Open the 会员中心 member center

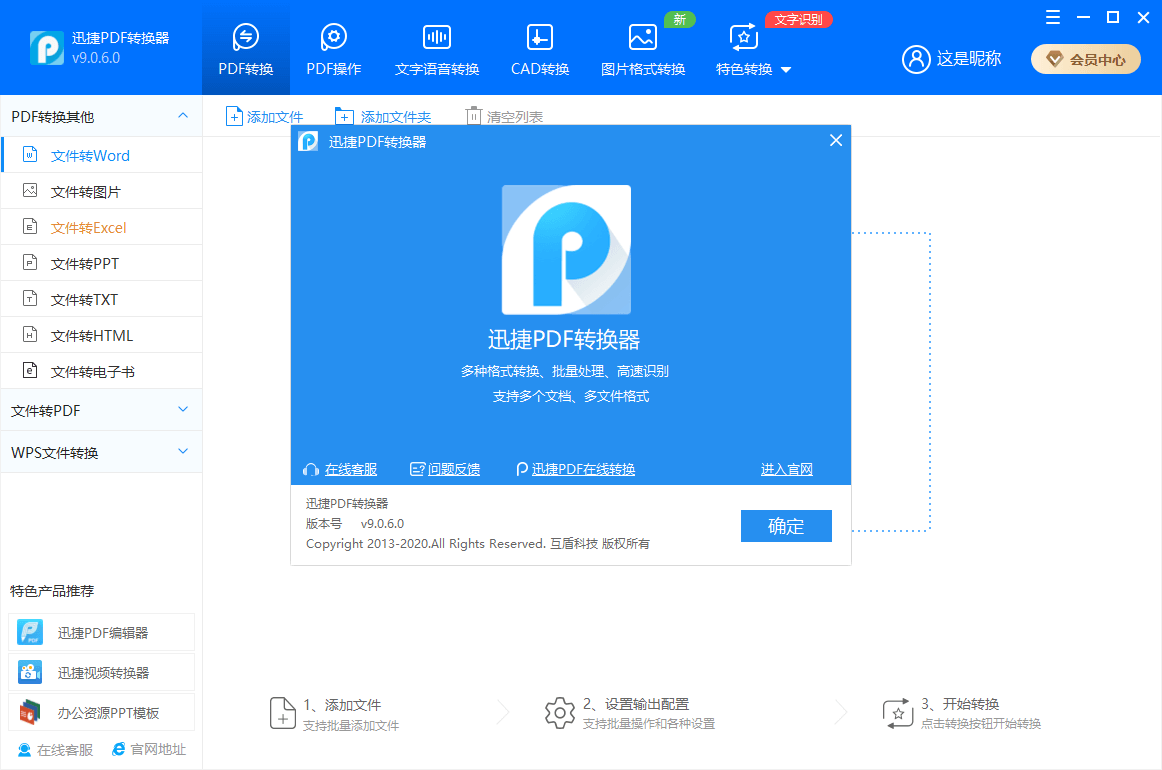[x=1086, y=59]
